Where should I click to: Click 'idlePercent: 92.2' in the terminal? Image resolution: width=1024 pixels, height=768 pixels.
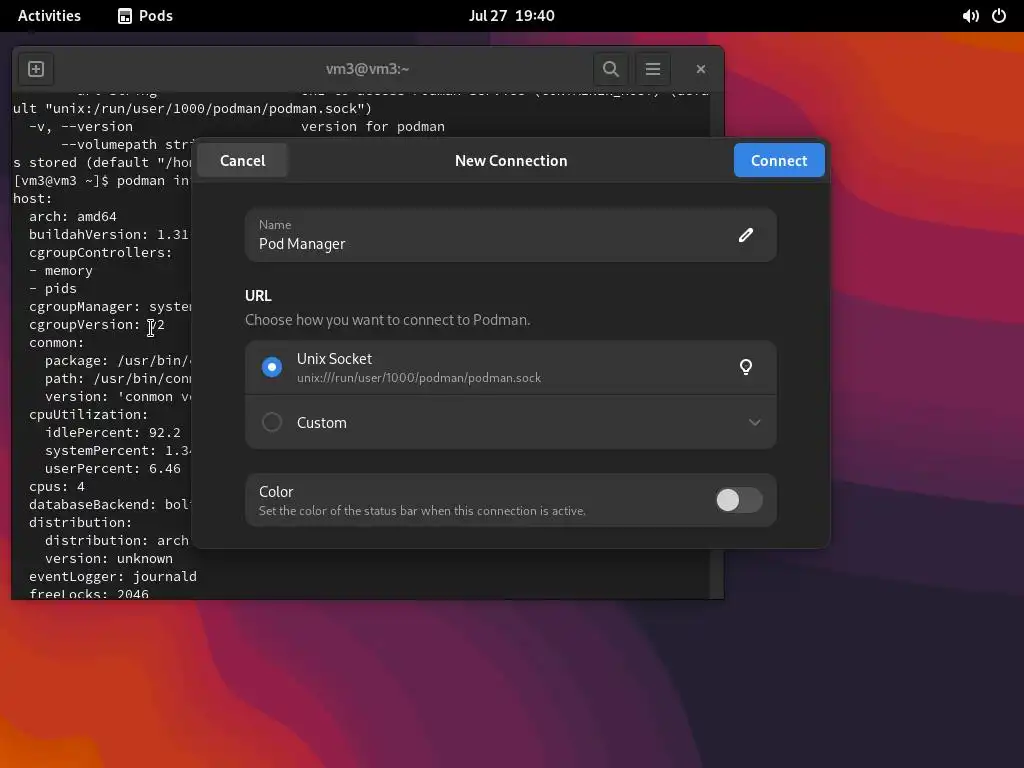click(113, 432)
